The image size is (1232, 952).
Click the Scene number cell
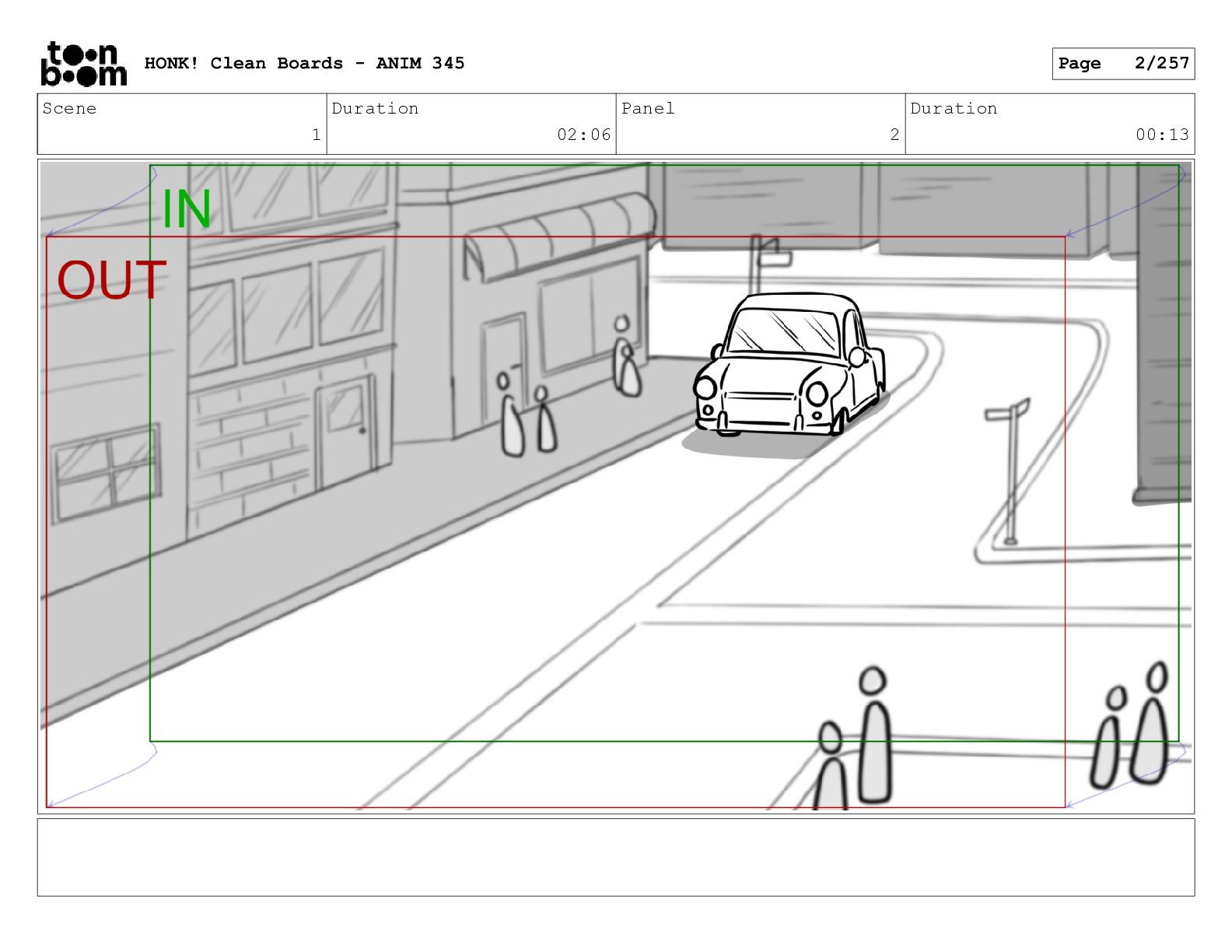click(x=182, y=124)
